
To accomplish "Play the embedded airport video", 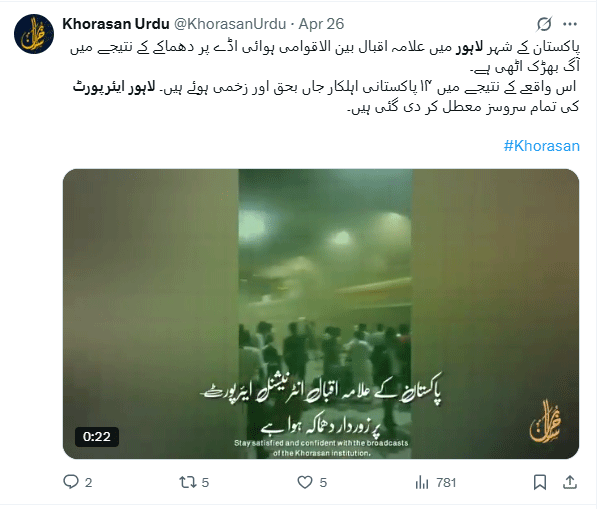I will pos(321,314).
